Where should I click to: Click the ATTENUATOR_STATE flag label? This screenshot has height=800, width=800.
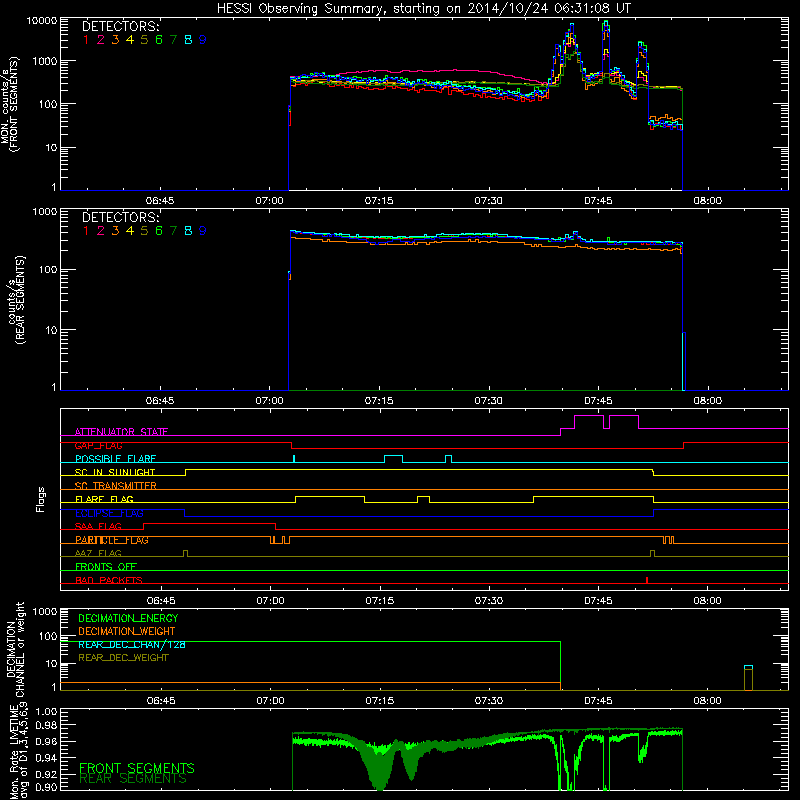(121, 432)
